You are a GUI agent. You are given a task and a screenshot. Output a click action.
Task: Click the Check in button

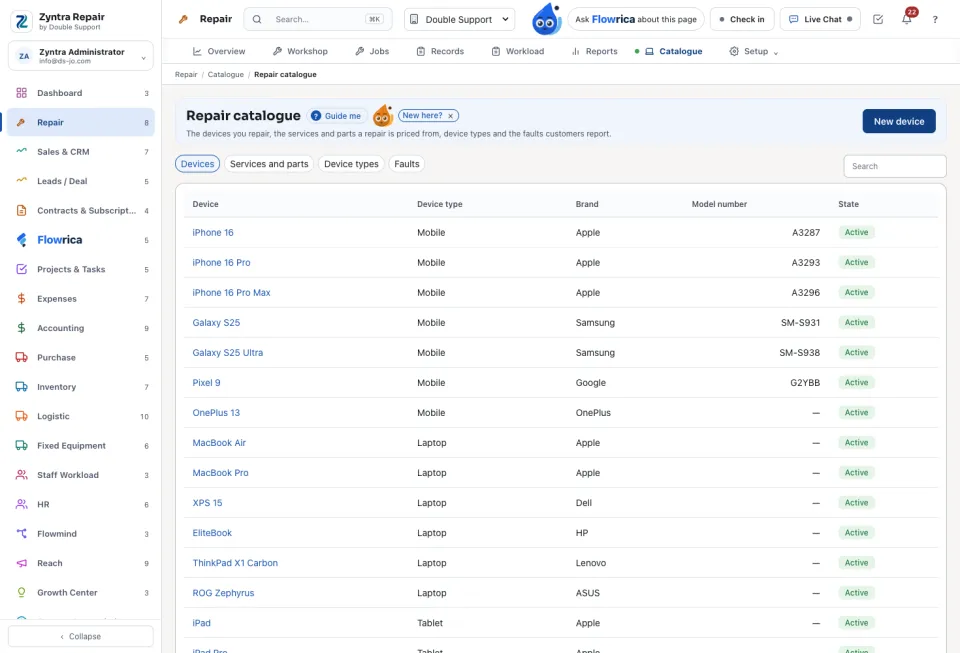(742, 20)
